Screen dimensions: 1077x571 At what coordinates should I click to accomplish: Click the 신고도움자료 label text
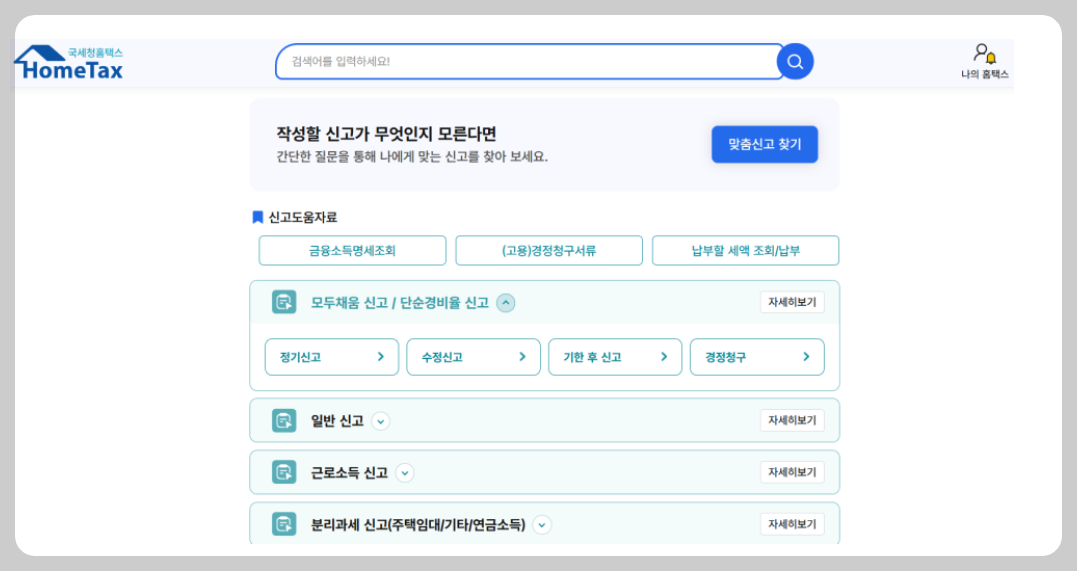coord(303,217)
